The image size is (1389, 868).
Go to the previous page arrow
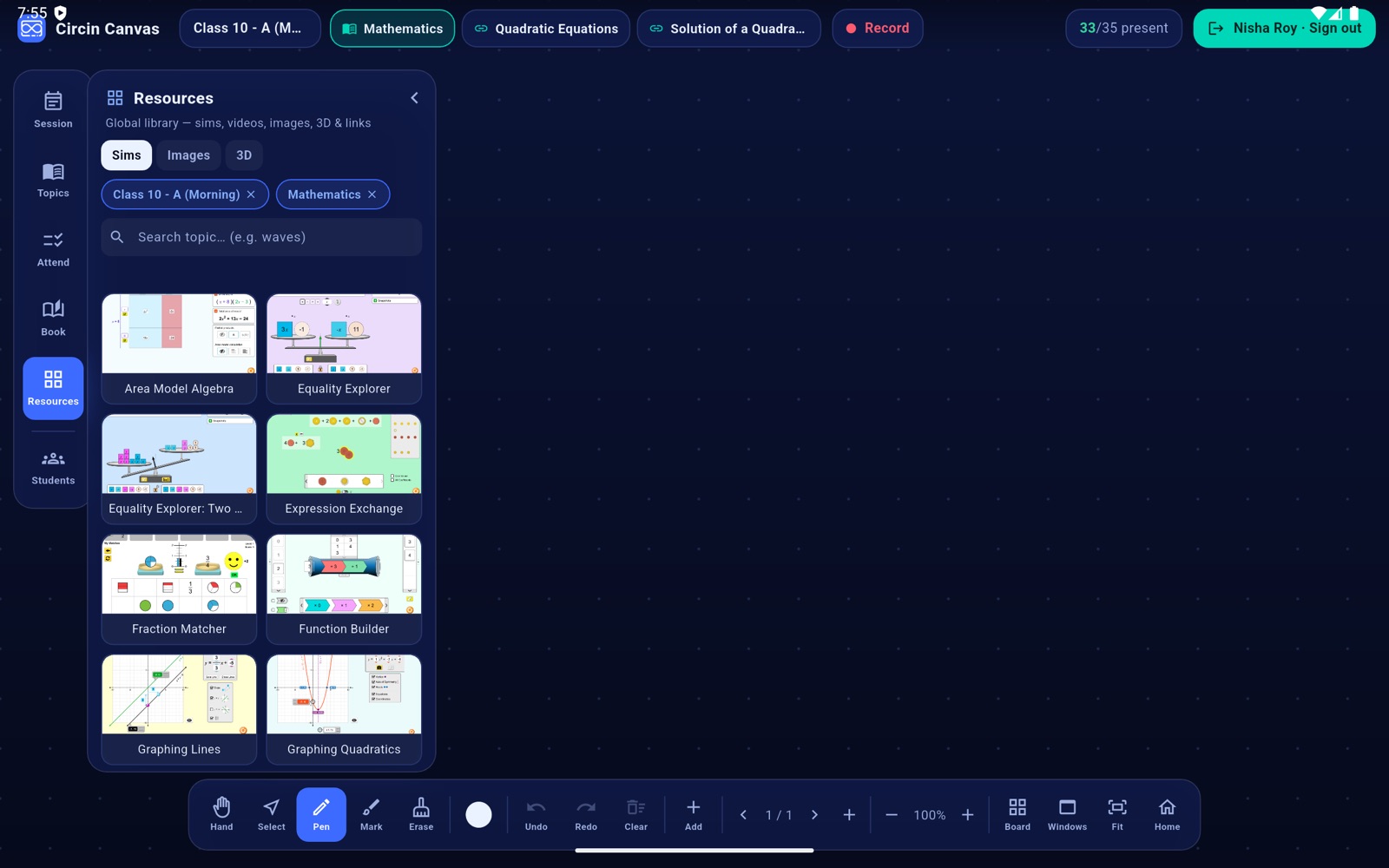coord(743,815)
